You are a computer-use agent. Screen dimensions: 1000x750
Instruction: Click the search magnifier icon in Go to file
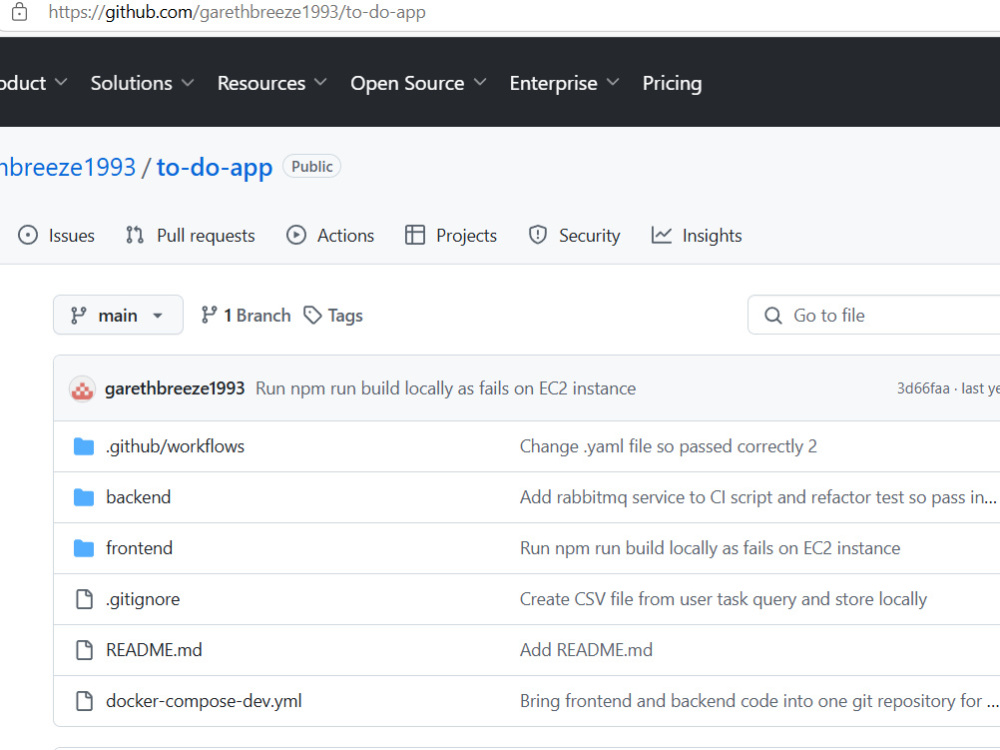[x=773, y=315]
